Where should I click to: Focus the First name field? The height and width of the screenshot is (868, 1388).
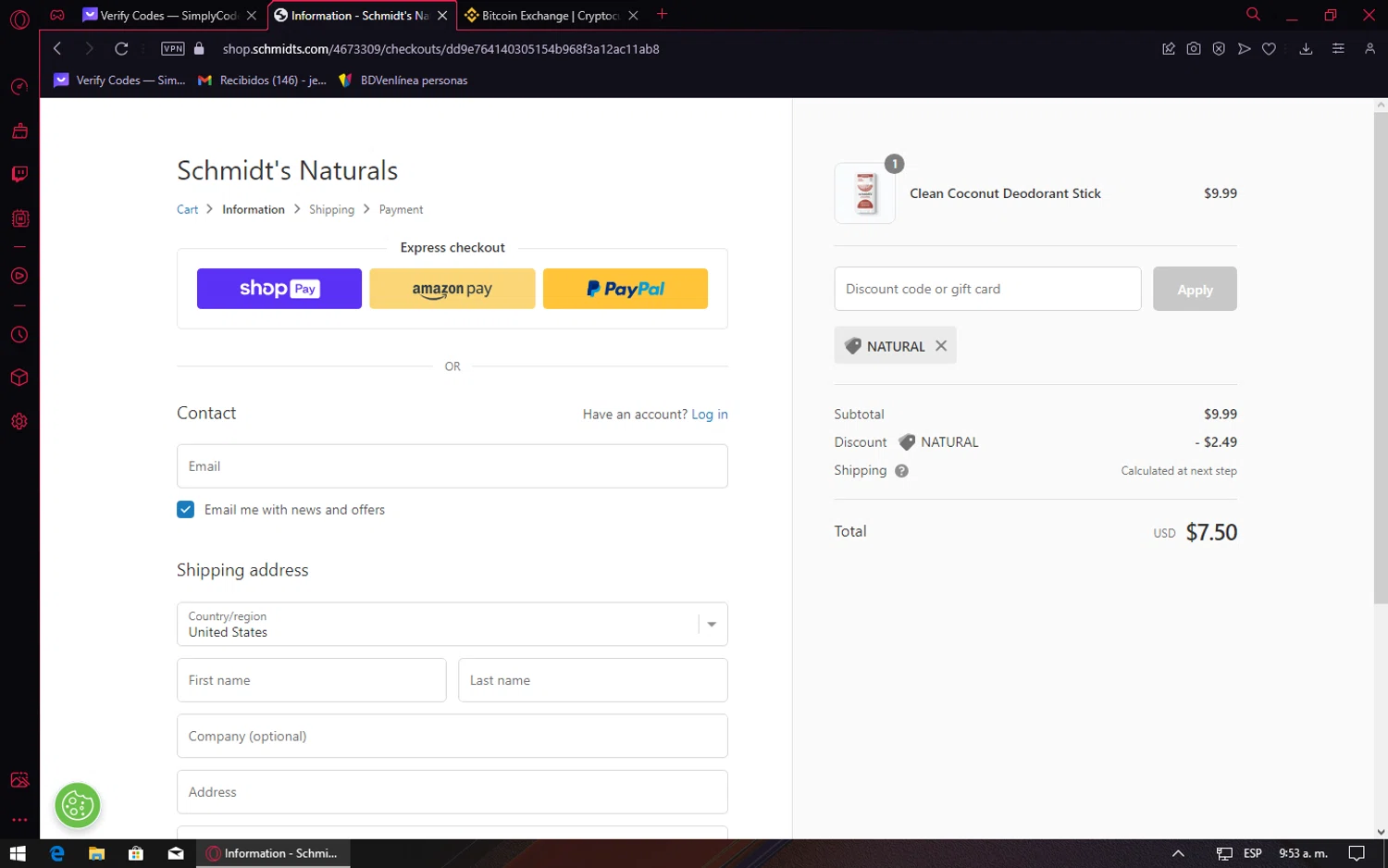click(312, 680)
